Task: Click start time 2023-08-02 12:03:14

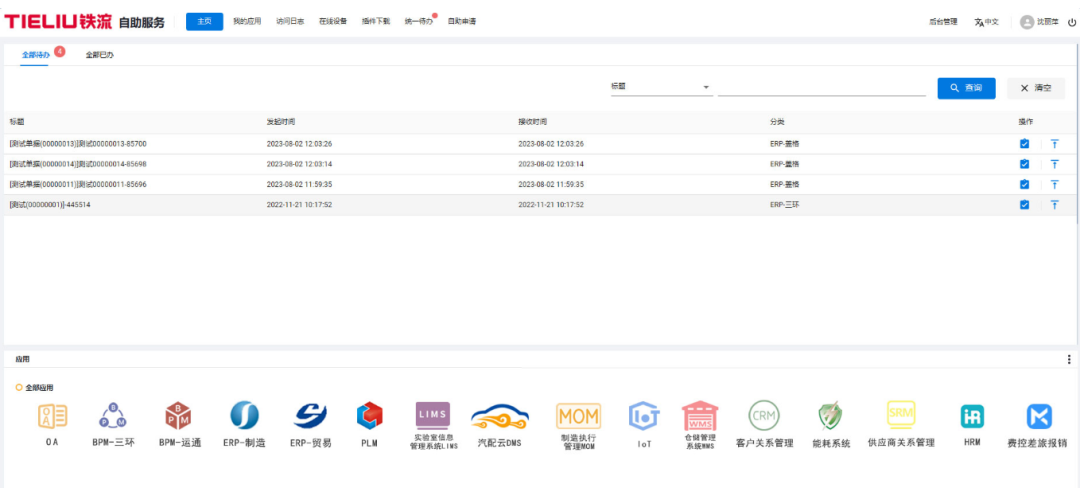Action: pos(300,164)
